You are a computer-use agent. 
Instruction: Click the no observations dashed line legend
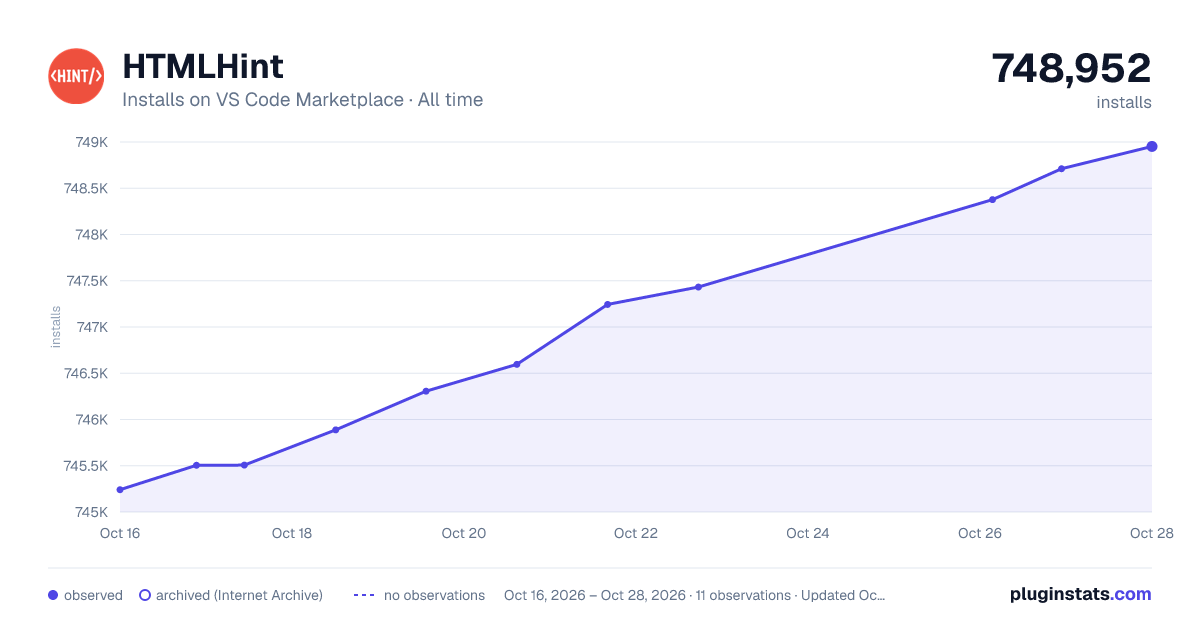tap(364, 595)
